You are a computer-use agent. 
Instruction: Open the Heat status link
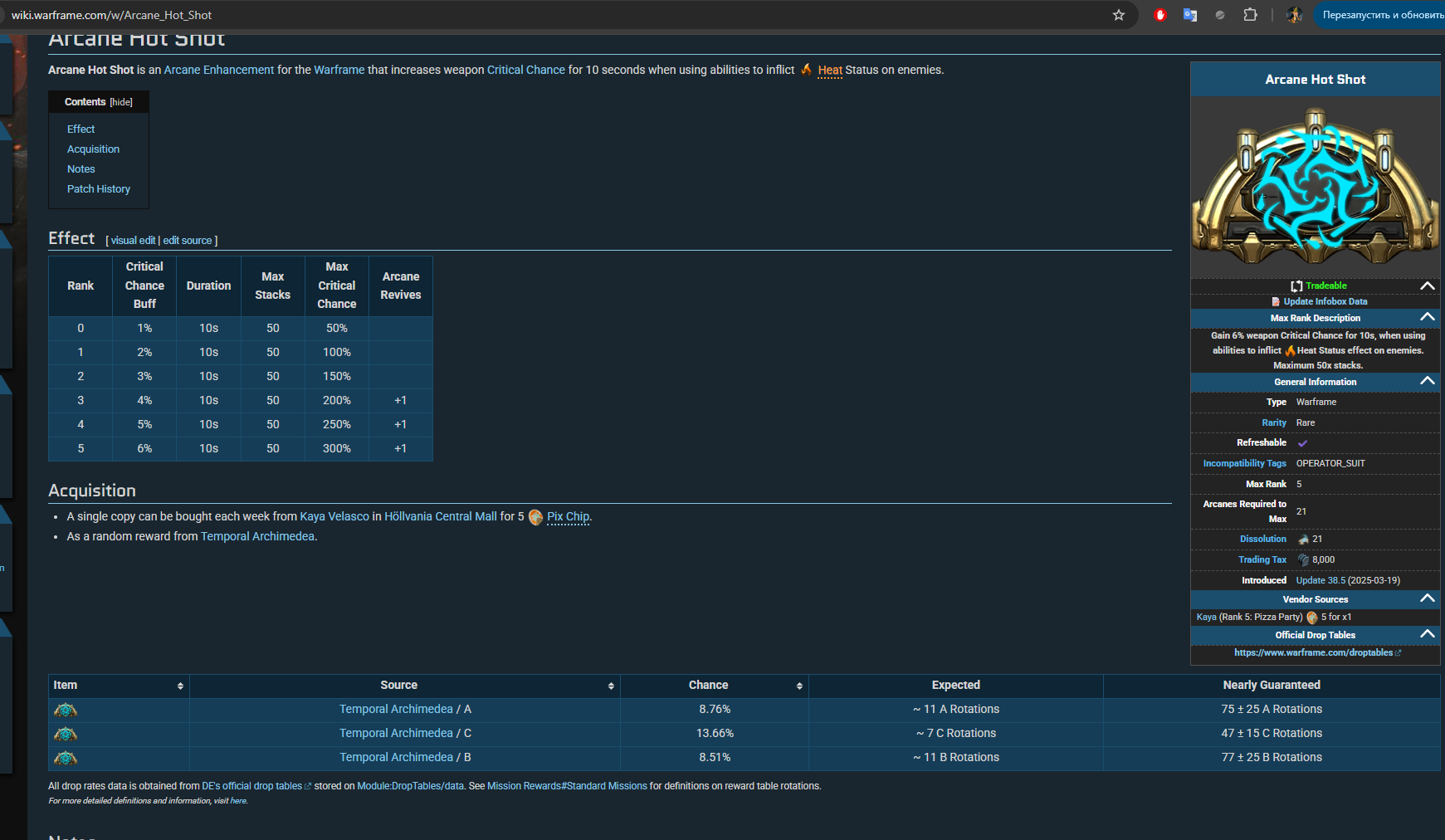point(830,70)
